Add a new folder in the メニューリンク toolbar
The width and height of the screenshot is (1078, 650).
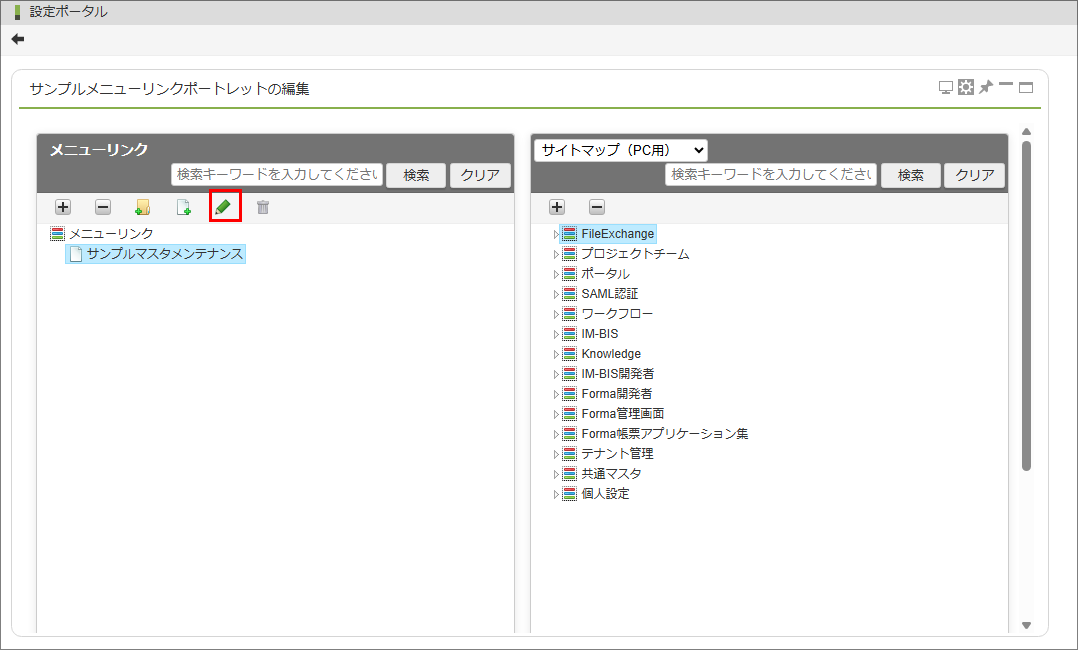143,207
